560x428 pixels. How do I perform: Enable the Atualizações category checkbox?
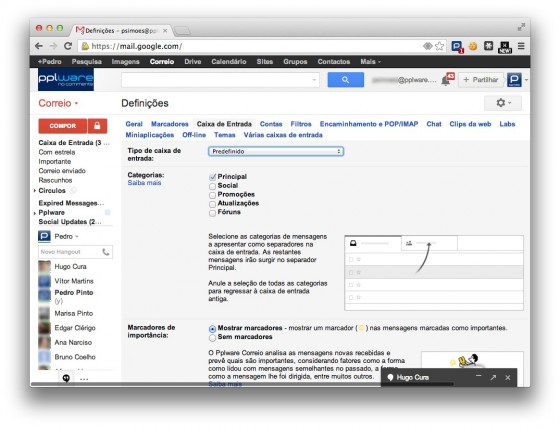212,204
